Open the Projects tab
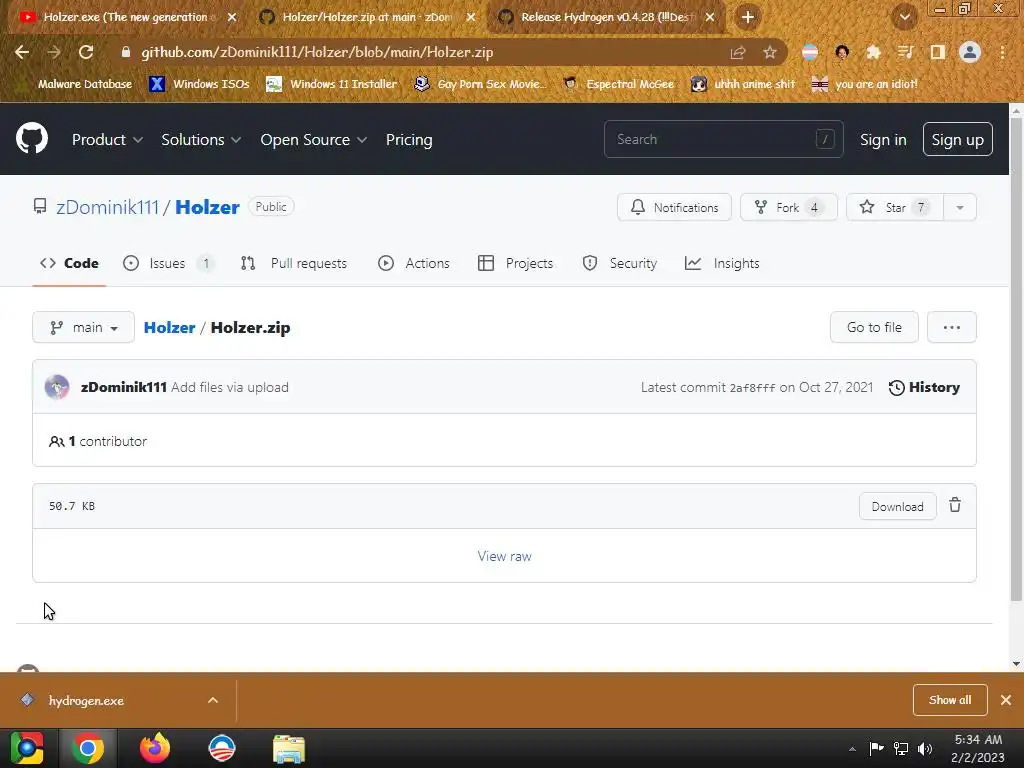 point(516,263)
